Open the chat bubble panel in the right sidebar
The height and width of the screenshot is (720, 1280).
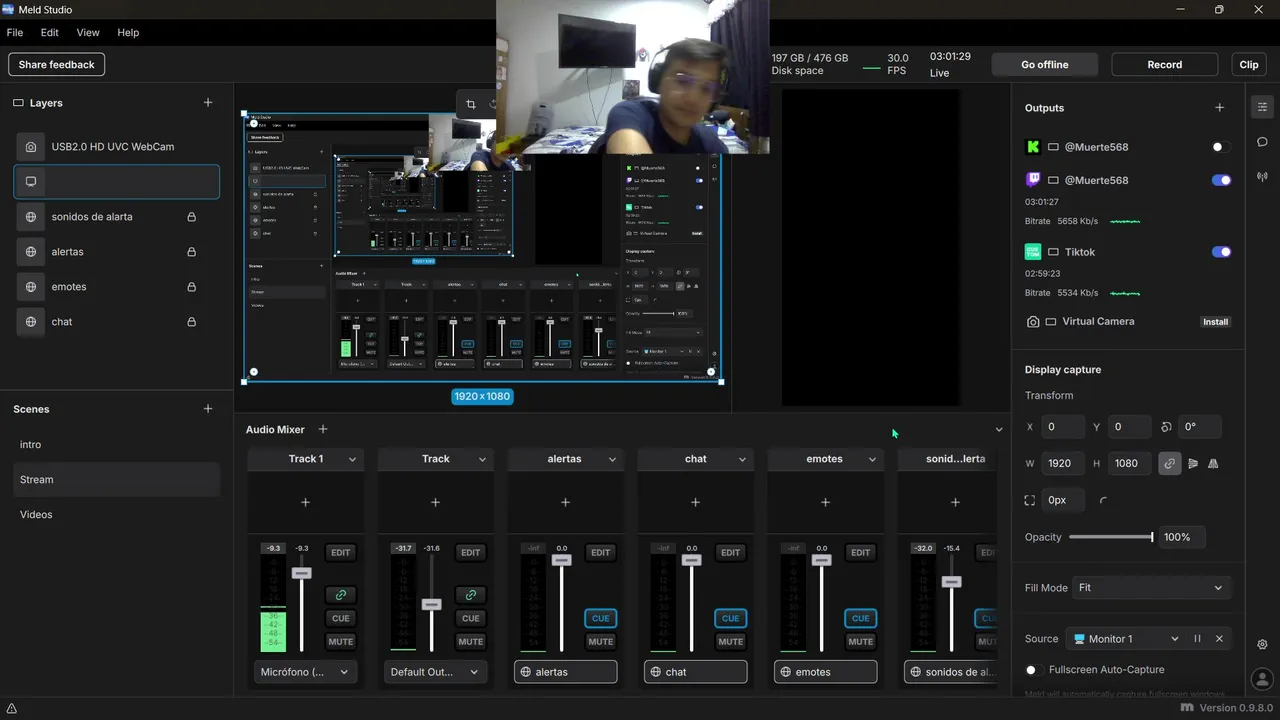click(1262, 142)
